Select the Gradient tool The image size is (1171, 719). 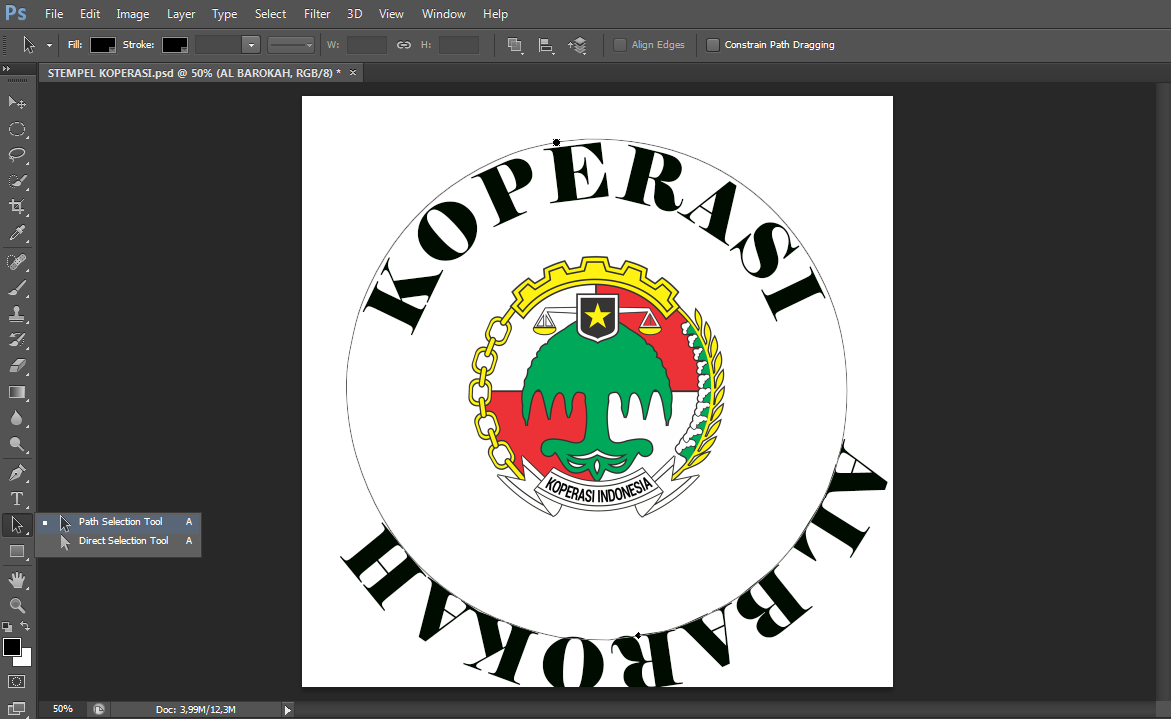coord(16,392)
